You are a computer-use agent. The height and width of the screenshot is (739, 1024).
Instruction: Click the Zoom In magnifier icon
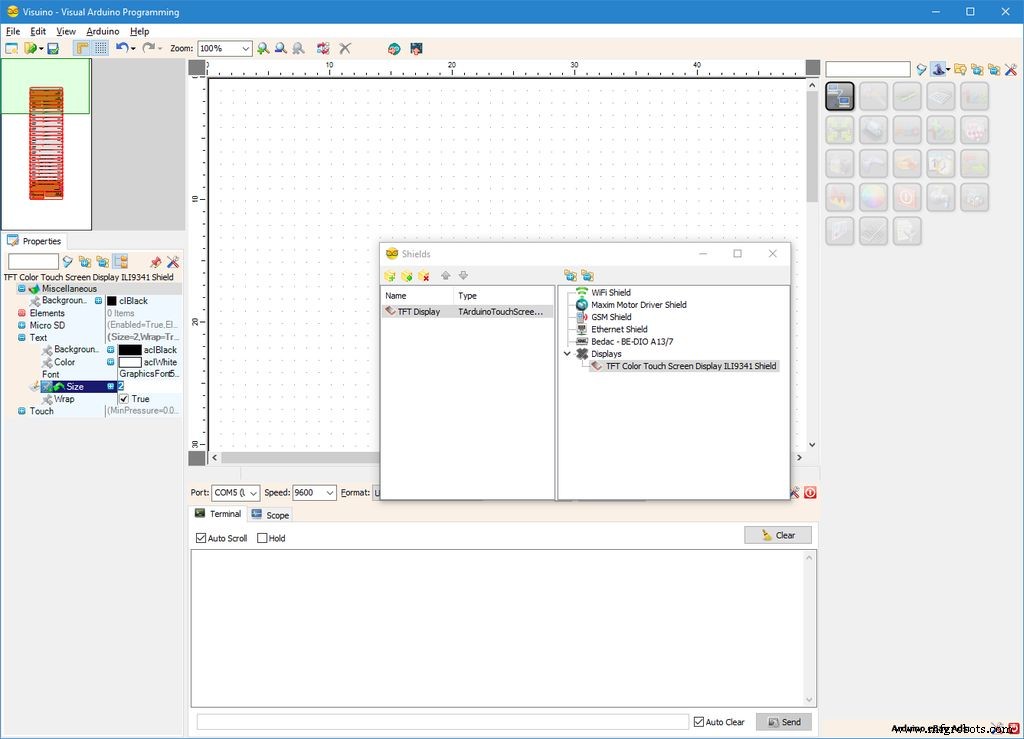click(263, 48)
